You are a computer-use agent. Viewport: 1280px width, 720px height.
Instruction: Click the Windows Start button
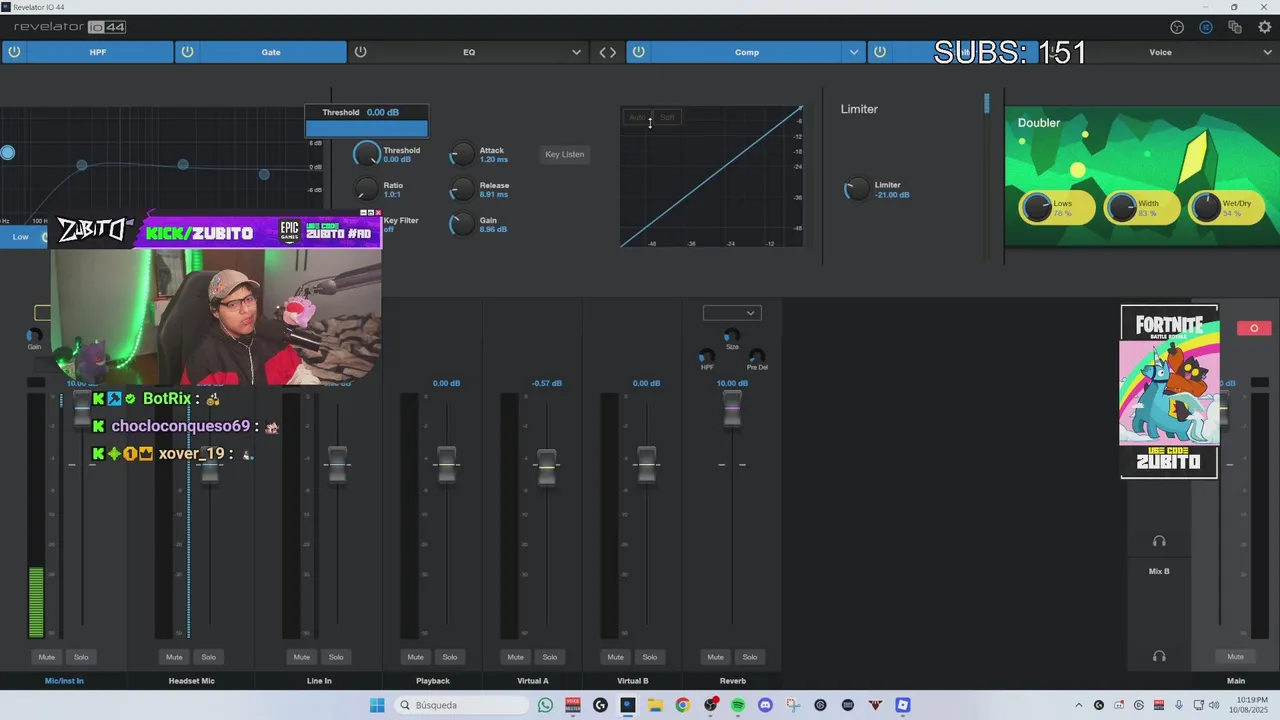377,705
